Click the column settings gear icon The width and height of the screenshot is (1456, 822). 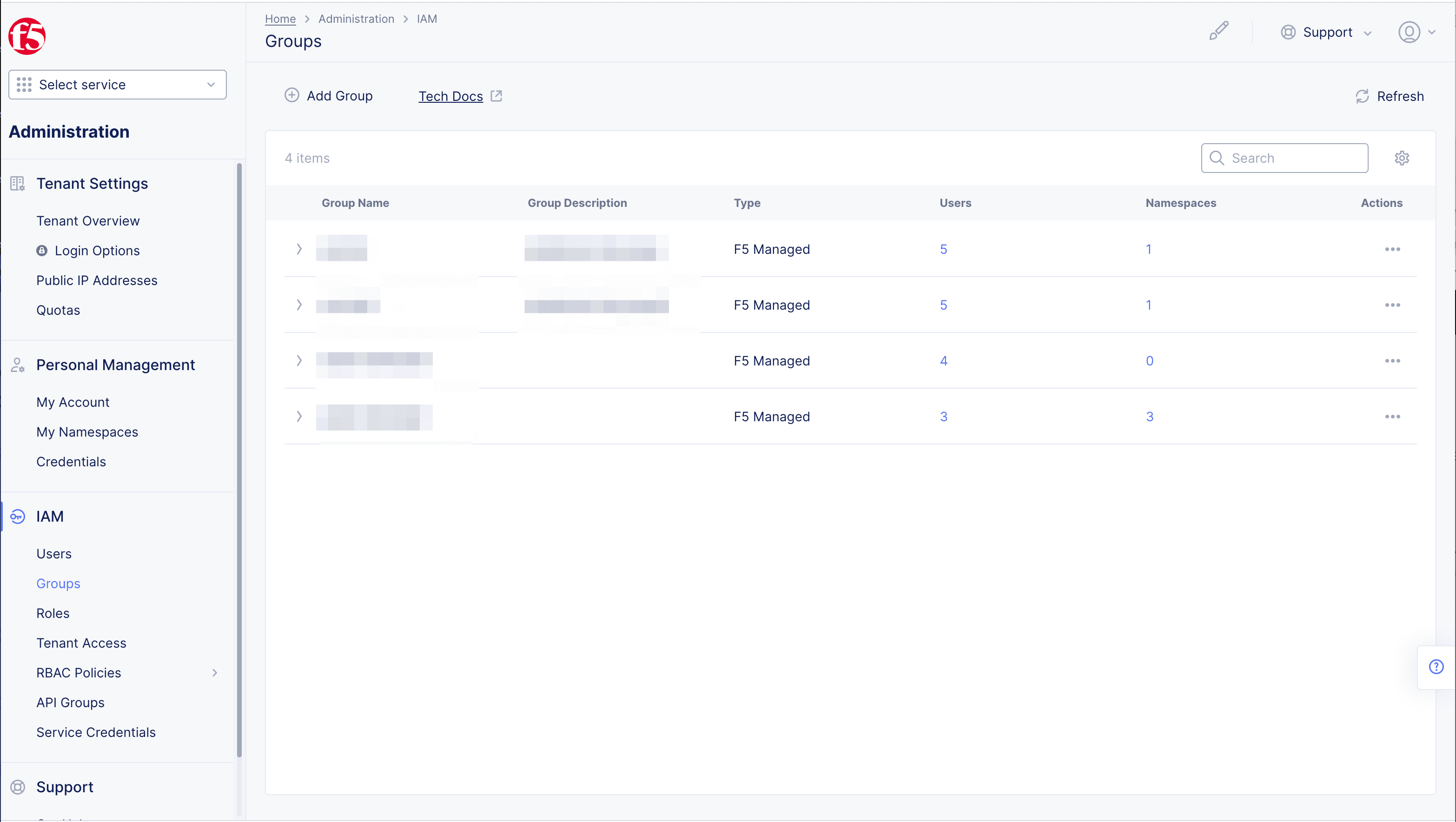pos(1401,158)
